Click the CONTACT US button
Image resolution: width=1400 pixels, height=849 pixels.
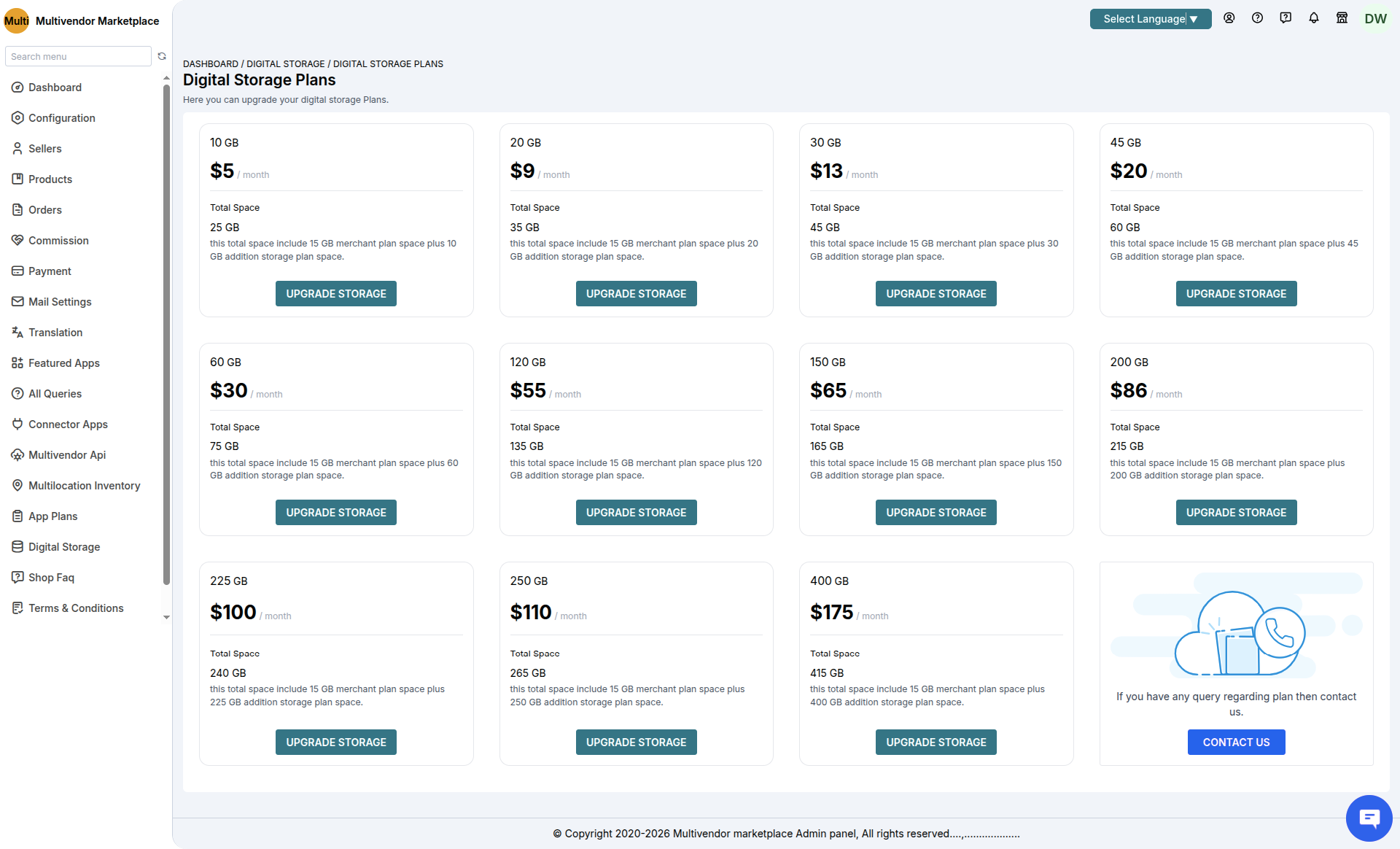(x=1236, y=742)
